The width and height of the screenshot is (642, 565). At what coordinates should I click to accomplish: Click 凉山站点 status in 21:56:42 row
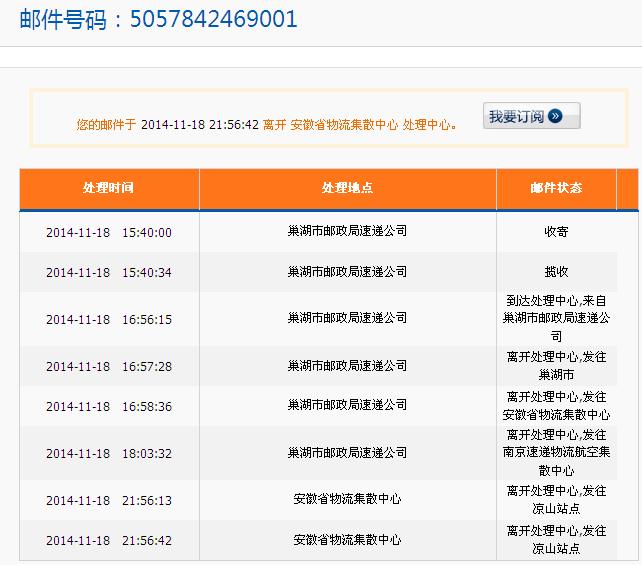tap(556, 540)
